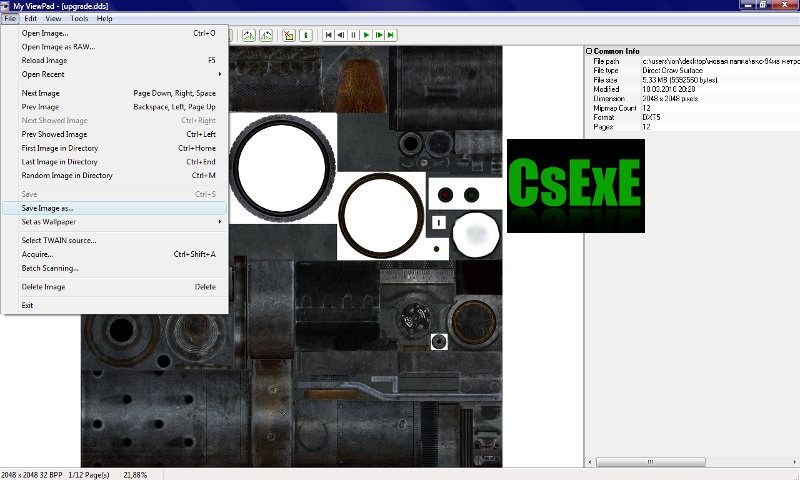Click the green info toolbar icon

pyautogui.click(x=305, y=35)
